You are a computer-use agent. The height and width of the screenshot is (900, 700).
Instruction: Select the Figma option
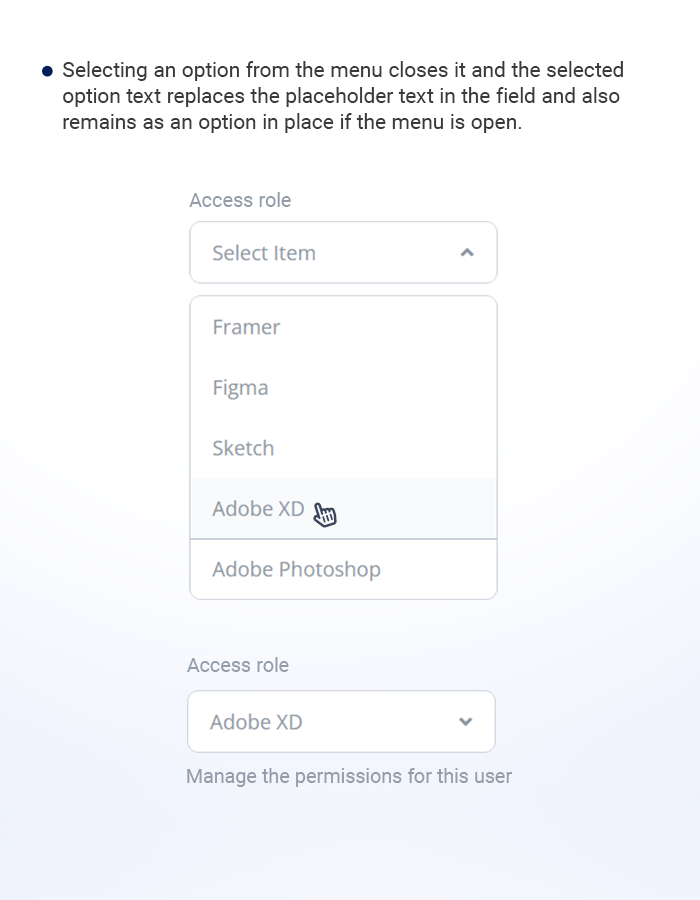[240, 388]
